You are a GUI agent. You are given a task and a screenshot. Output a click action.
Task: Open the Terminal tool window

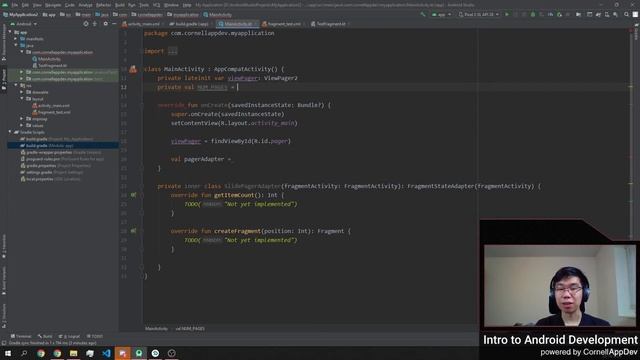[x=20, y=336]
